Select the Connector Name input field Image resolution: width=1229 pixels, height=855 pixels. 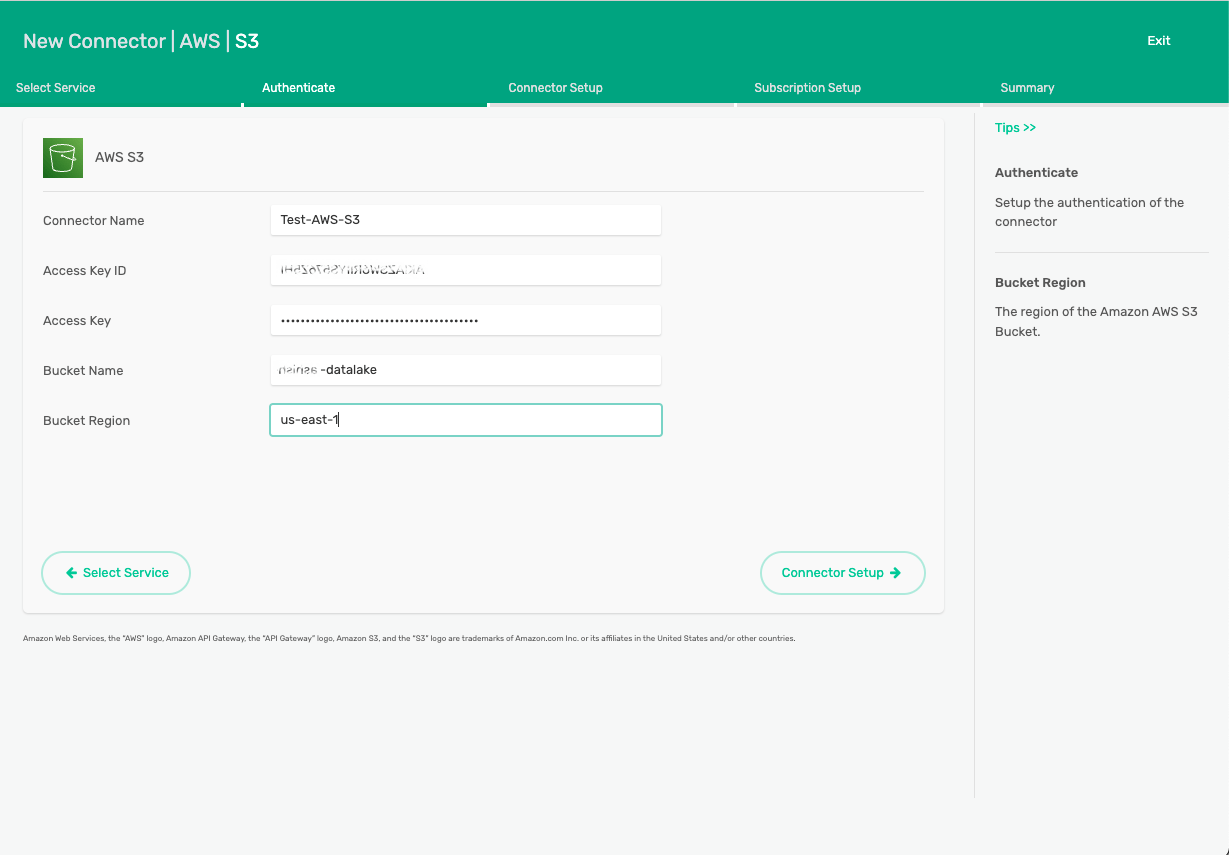tap(465, 220)
